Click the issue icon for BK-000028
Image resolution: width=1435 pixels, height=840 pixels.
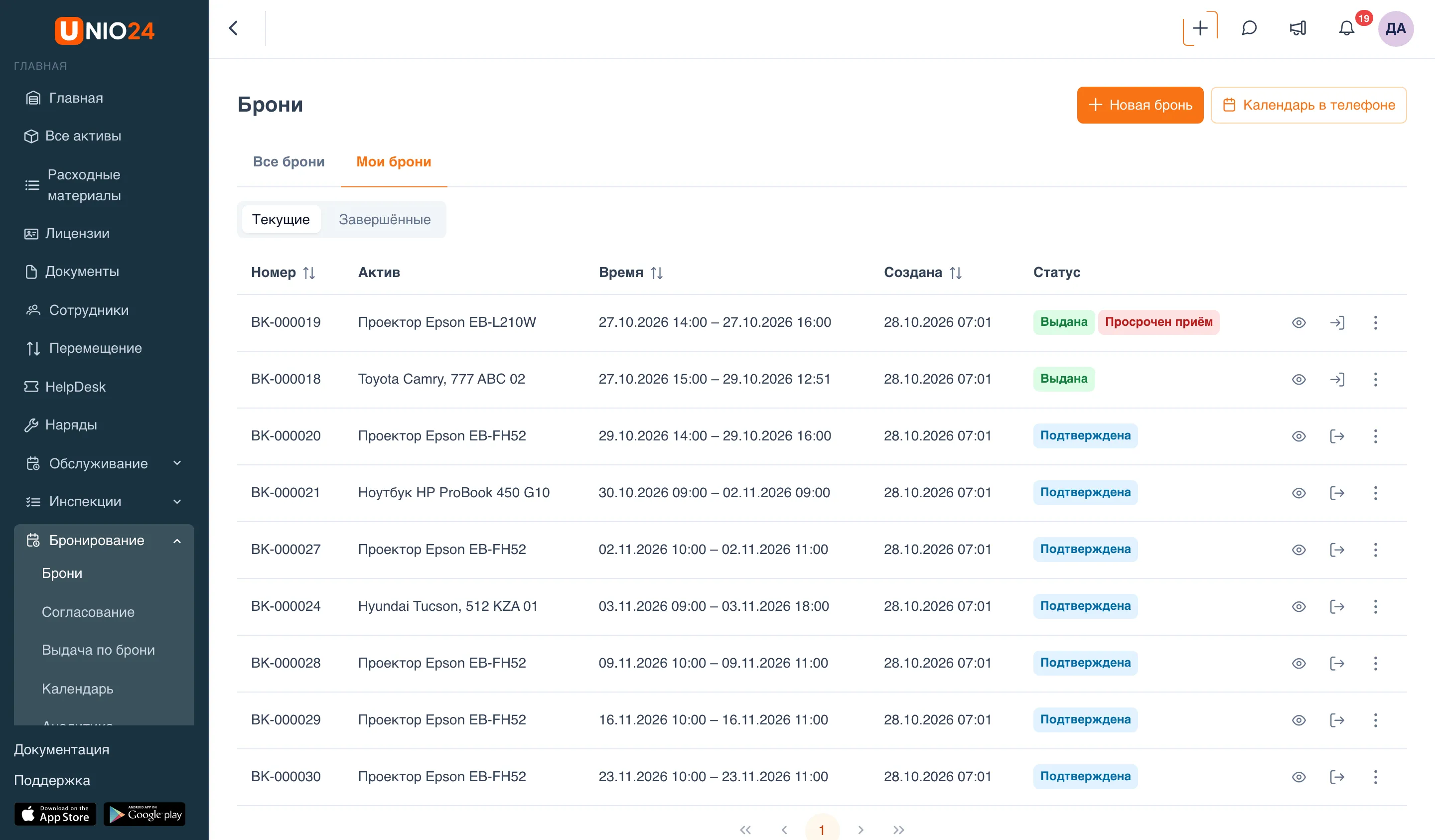pyautogui.click(x=1337, y=663)
